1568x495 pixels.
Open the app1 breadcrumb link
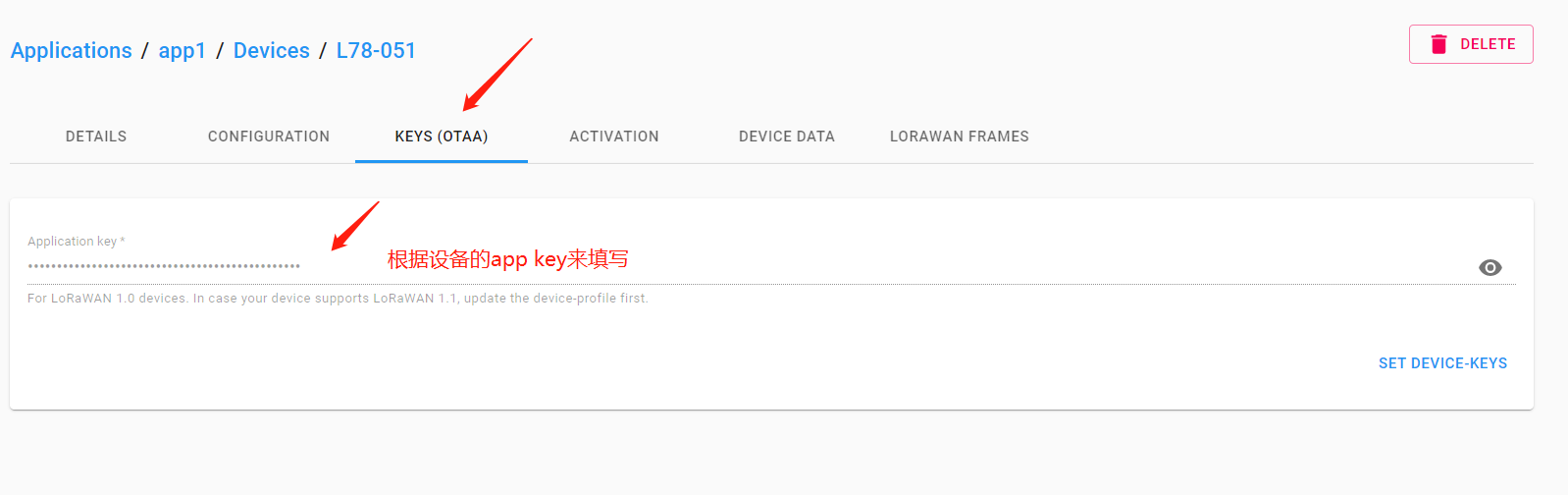pyautogui.click(x=183, y=50)
